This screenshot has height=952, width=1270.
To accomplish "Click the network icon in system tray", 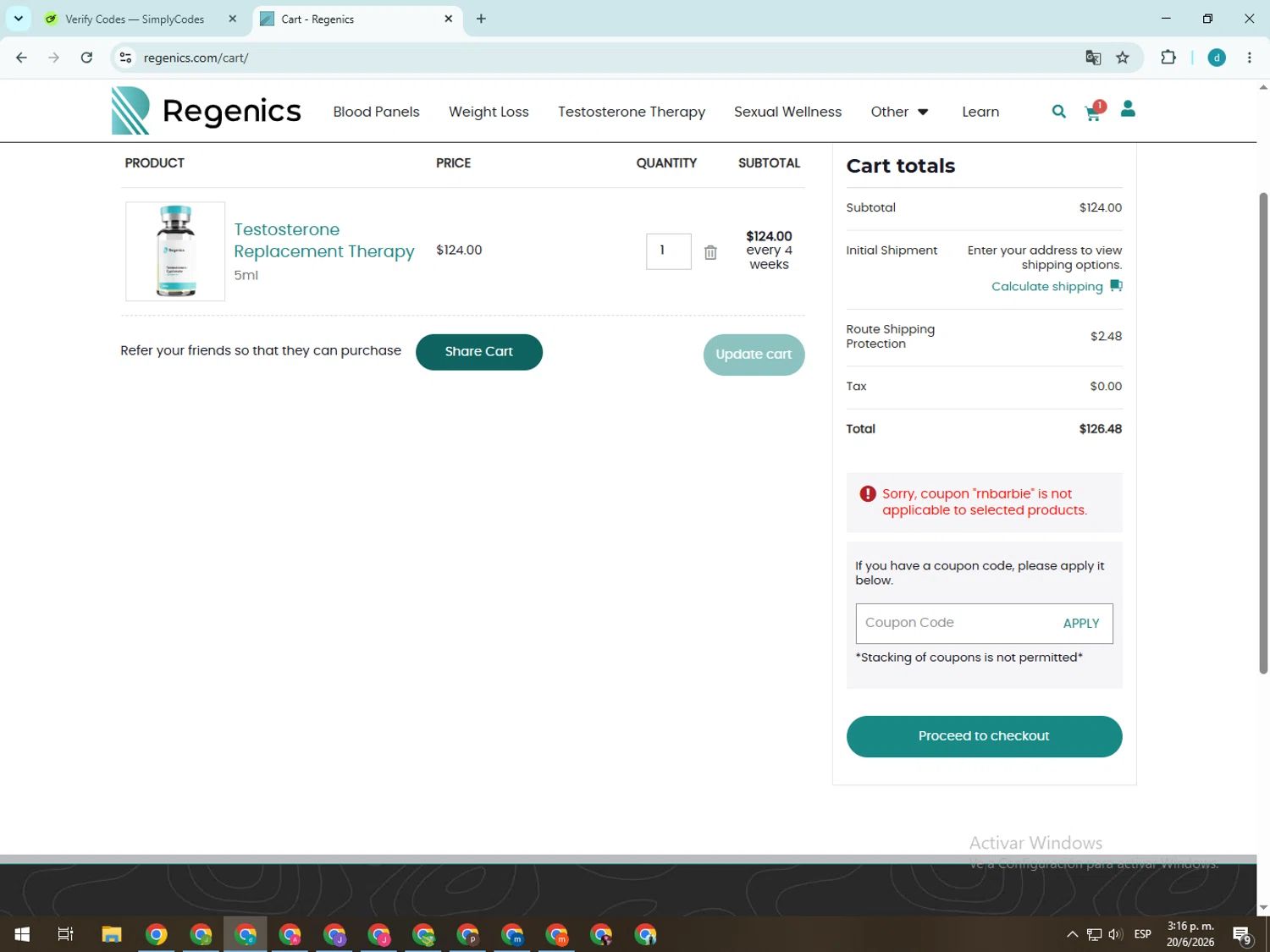I will click(x=1094, y=934).
